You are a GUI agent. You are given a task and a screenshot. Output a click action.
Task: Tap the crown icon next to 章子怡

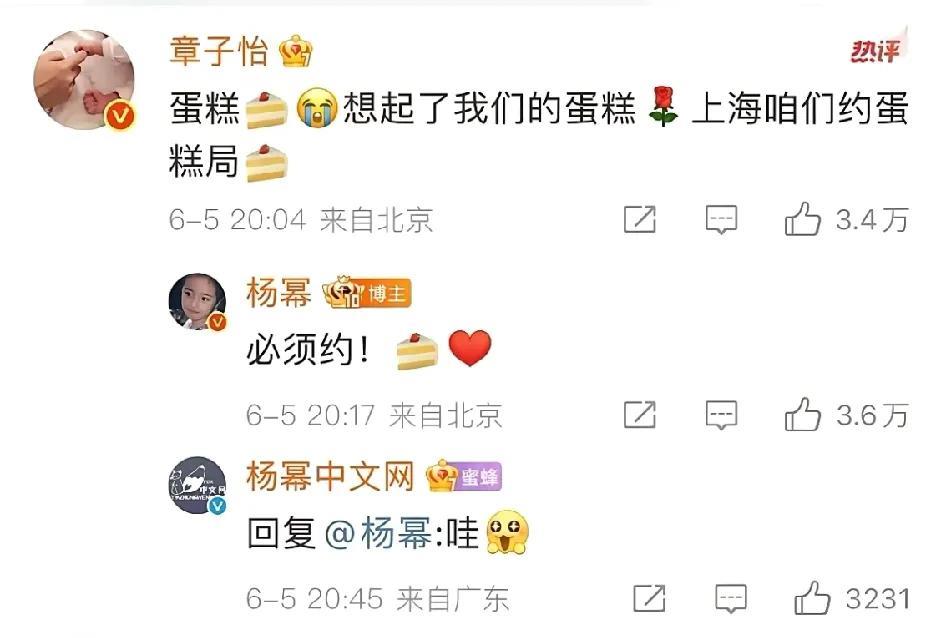[x=296, y=51]
